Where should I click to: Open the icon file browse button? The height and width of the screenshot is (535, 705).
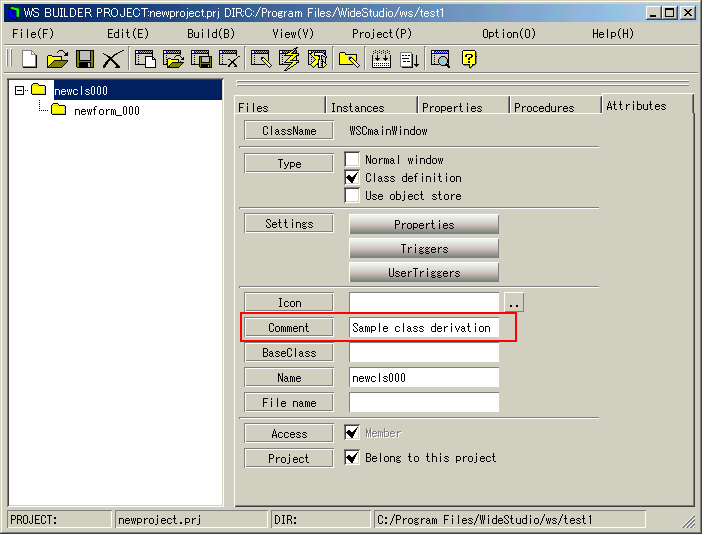pyautogui.click(x=513, y=303)
